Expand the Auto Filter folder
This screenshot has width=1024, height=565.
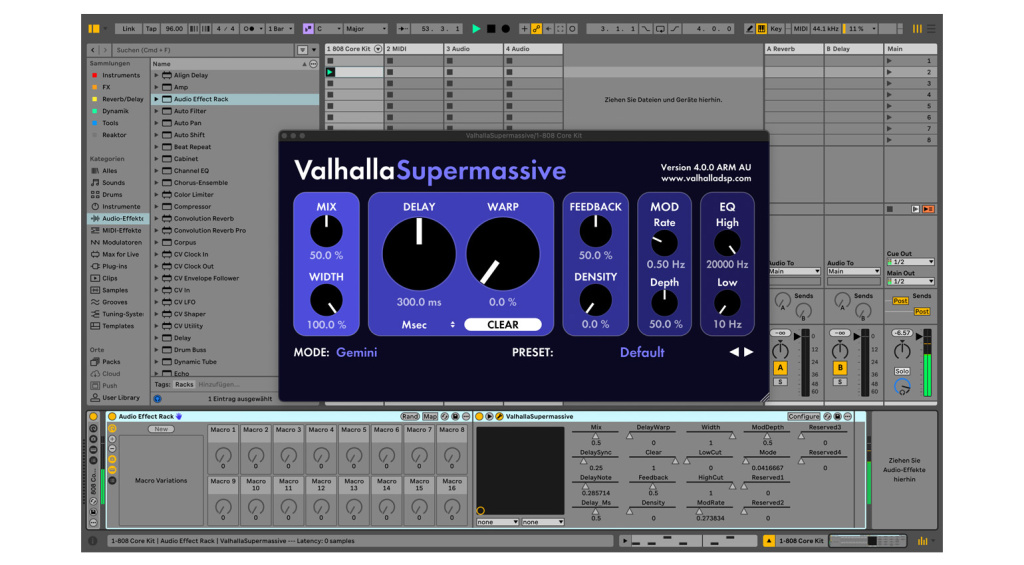(x=156, y=111)
